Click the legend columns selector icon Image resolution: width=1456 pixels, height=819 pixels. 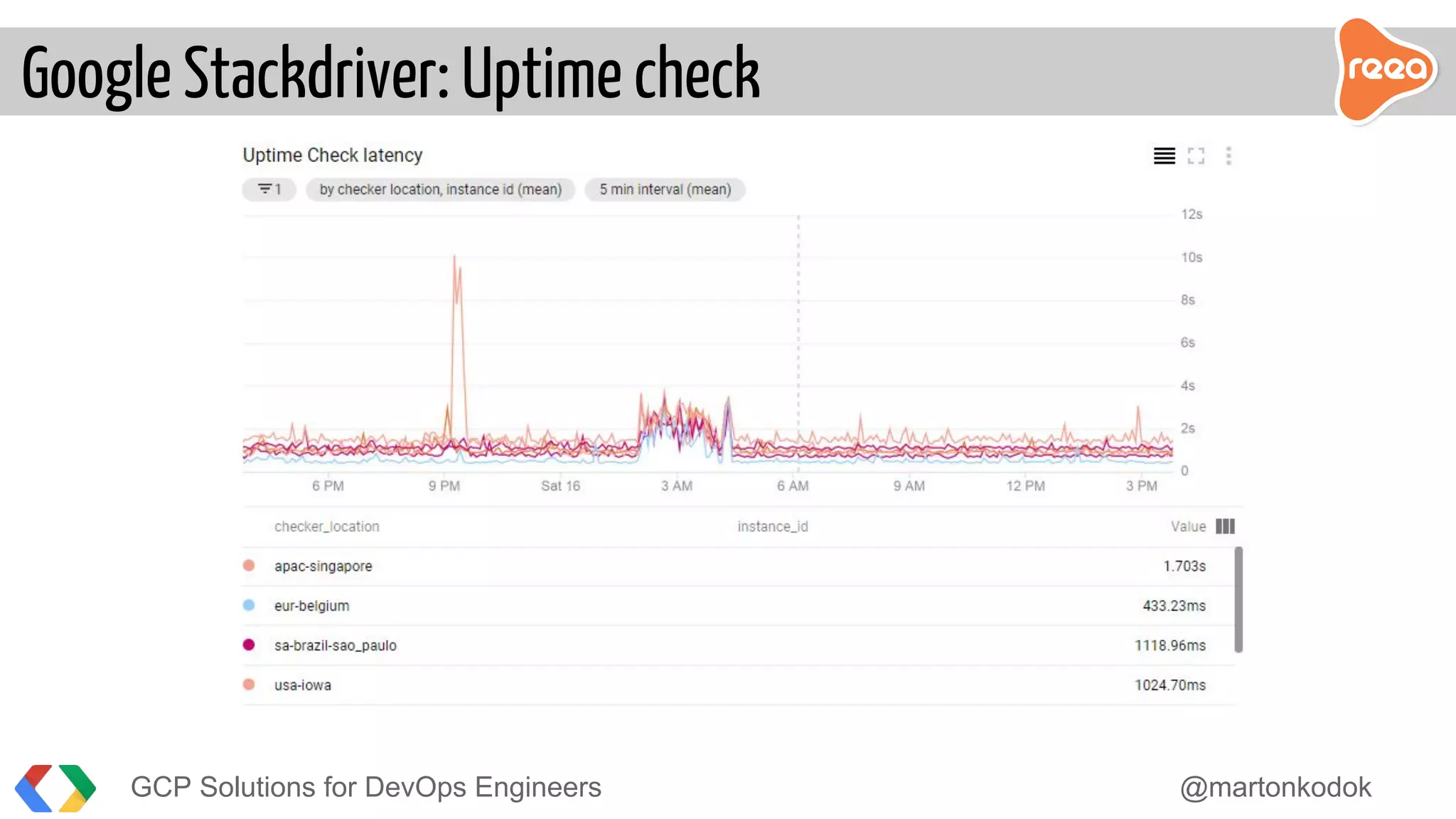1225,526
